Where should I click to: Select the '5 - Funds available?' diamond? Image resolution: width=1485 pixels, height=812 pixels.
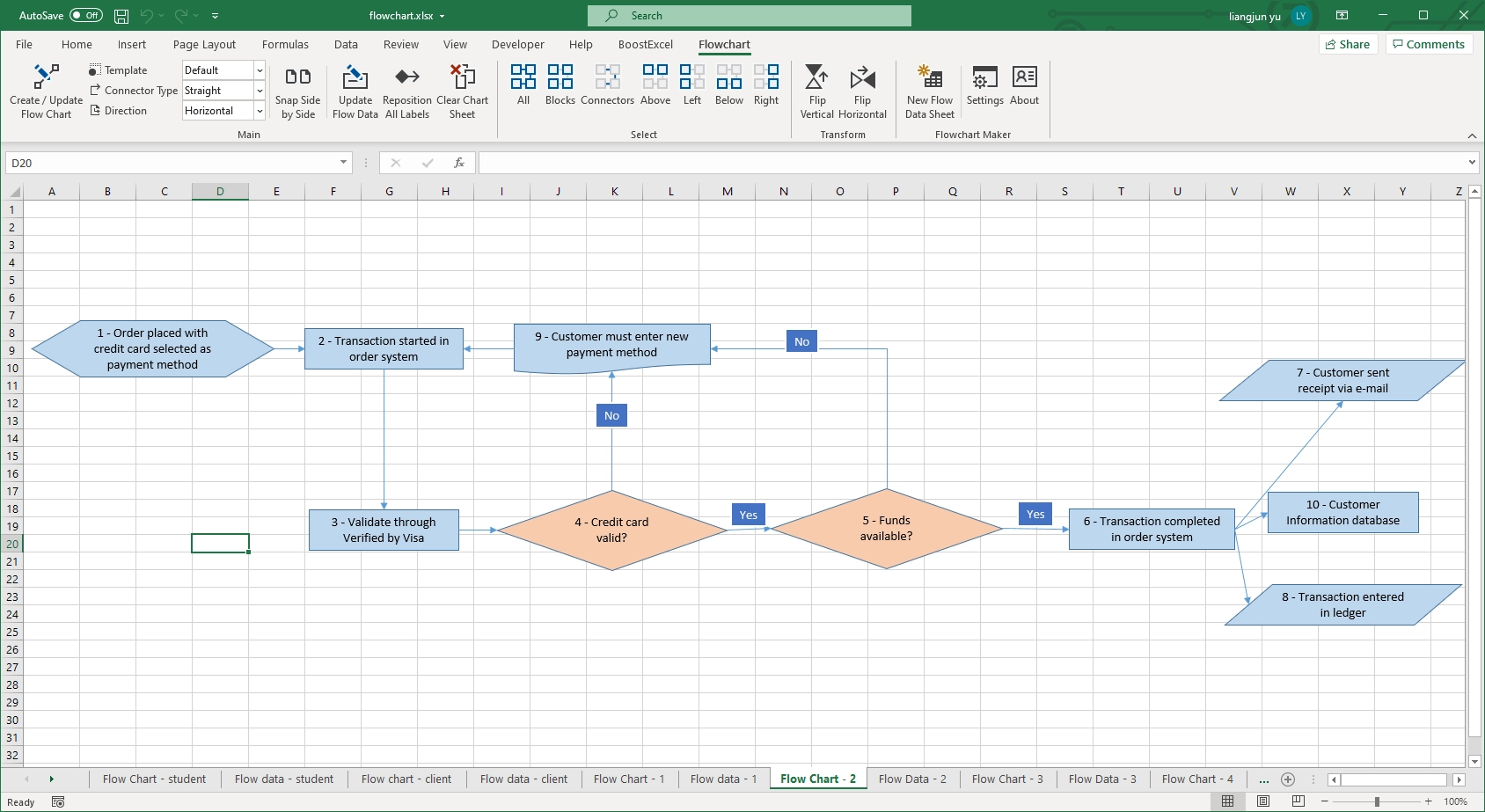coord(887,528)
